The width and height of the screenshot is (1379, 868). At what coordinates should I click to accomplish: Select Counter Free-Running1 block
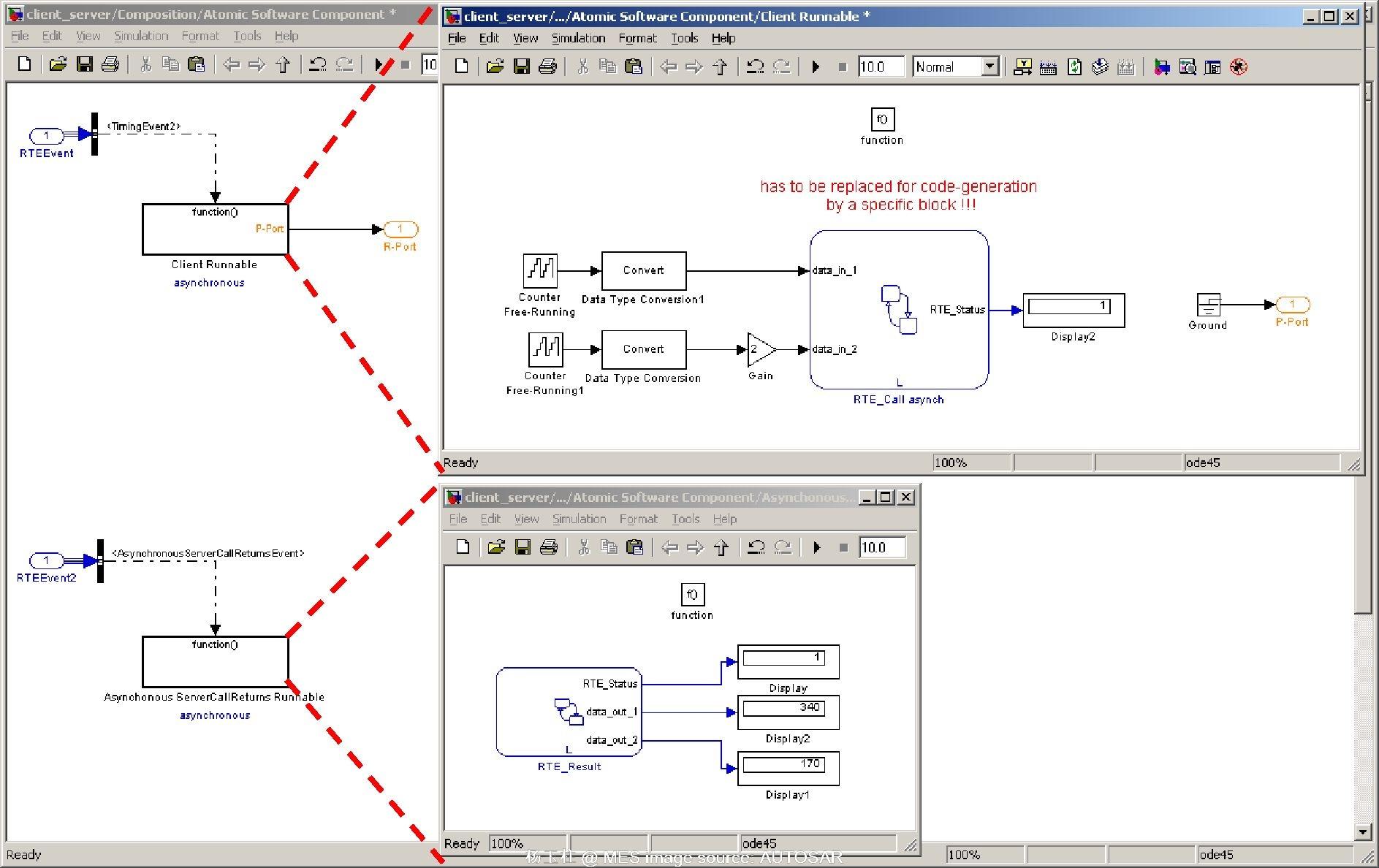pyautogui.click(x=546, y=349)
